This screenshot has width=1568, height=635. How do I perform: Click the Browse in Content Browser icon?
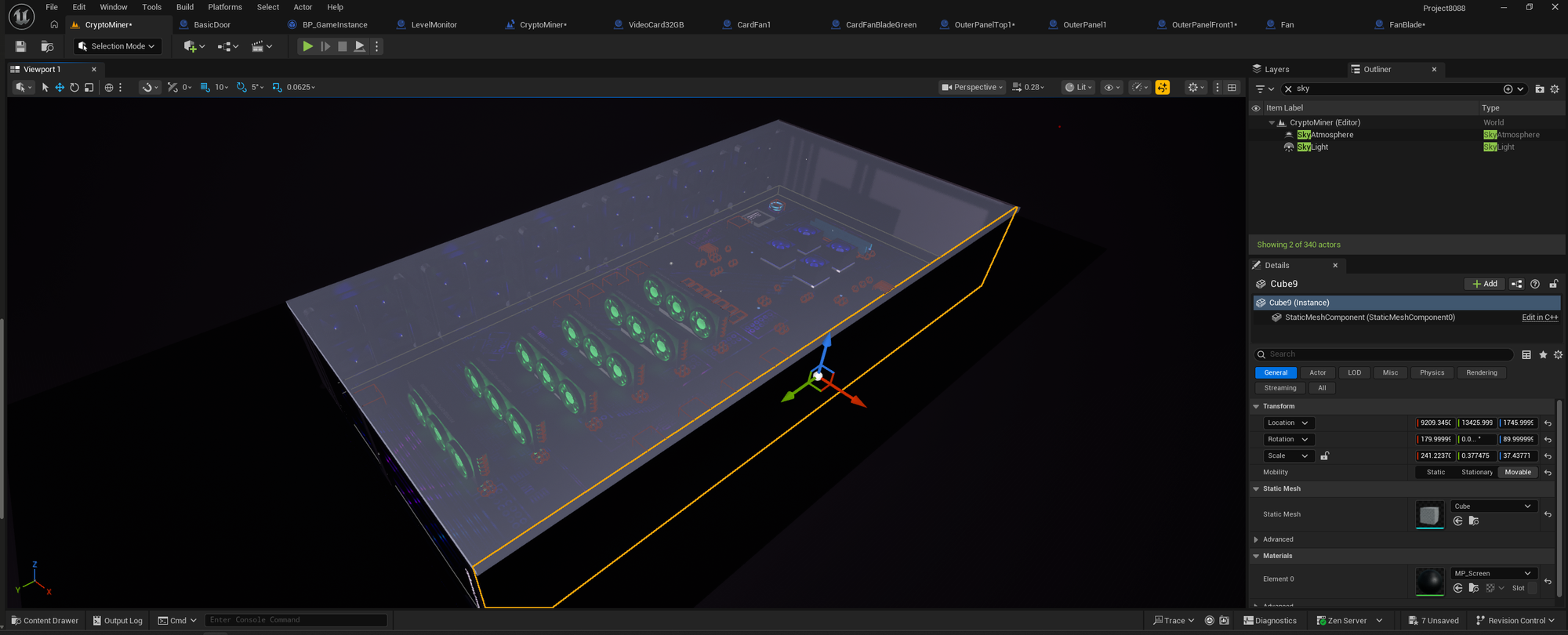pos(47,46)
